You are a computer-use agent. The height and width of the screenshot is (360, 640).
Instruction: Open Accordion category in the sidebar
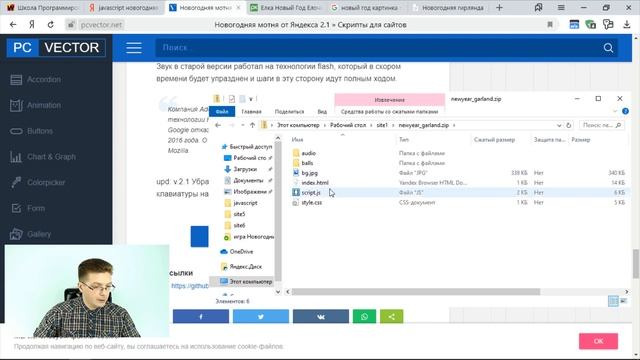tap(44, 79)
